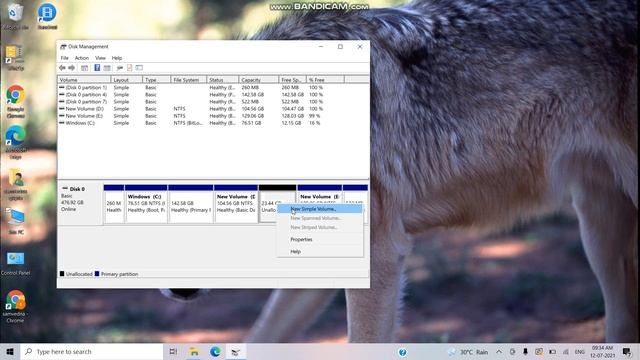Click the Forward arrow in Disk Management toolbar
Screen dimensions: 640x360
coord(71,68)
